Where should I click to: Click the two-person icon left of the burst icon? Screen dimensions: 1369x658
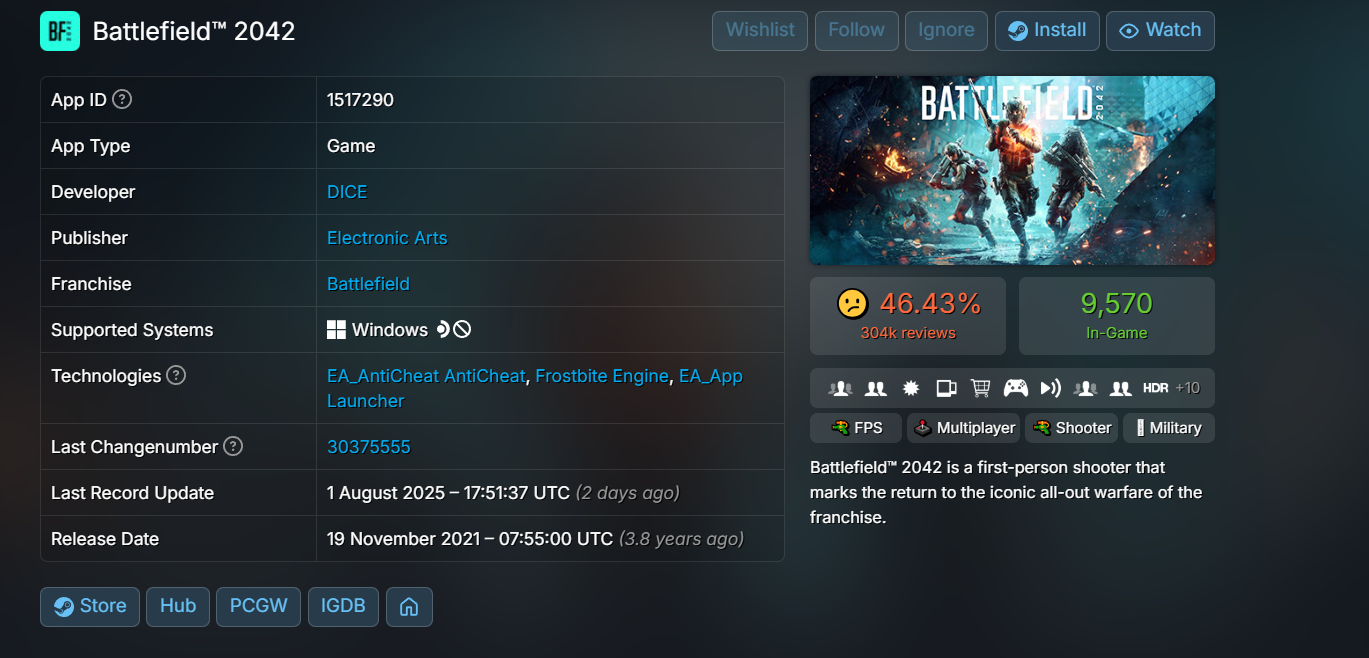[876, 388]
